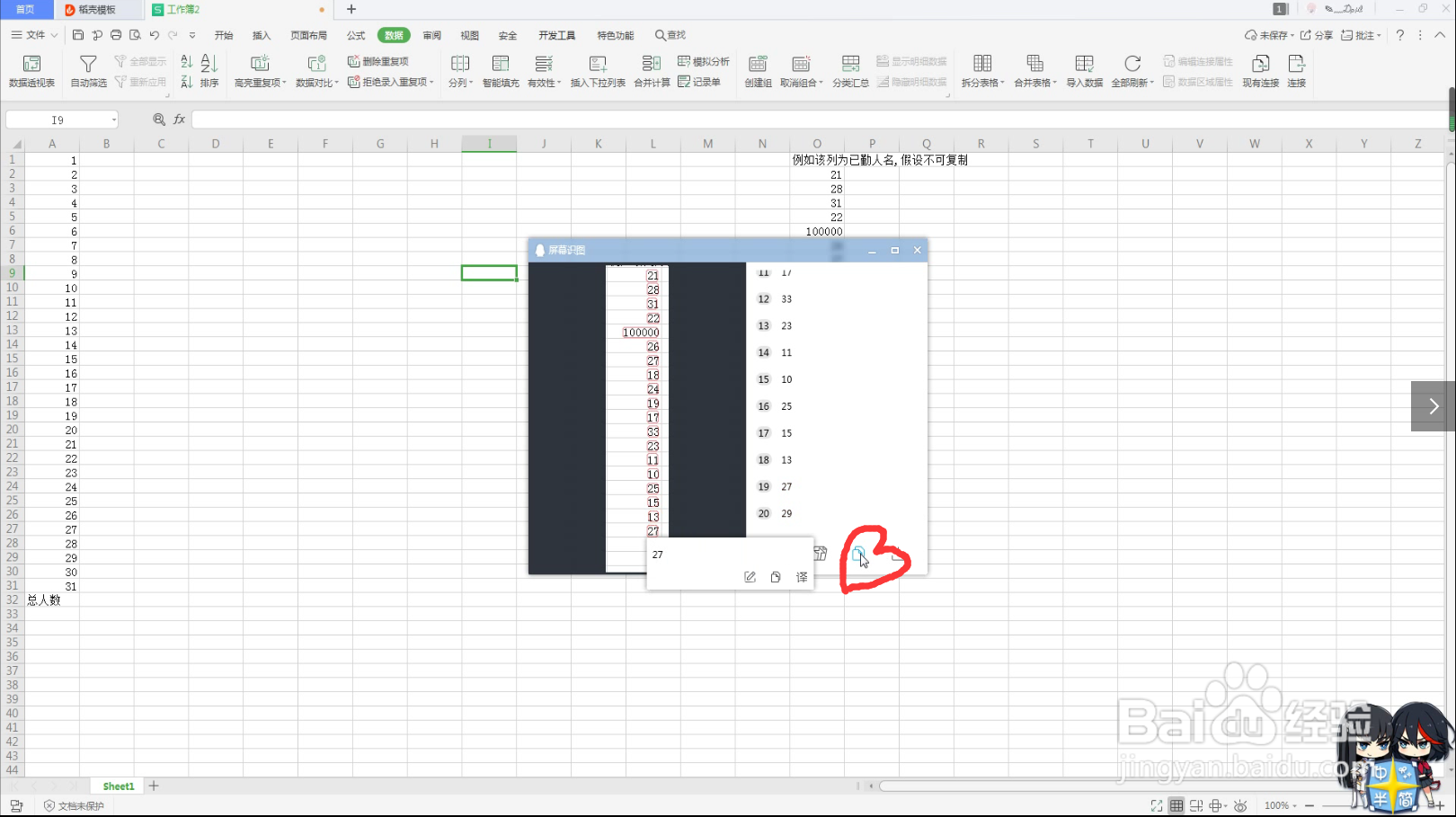Select cell A32 containing 总人数
The width and height of the screenshot is (1456, 817).
pyautogui.click(x=52, y=599)
